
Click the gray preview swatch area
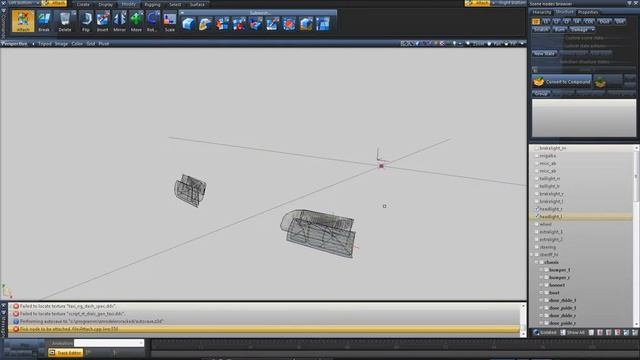(x=584, y=118)
